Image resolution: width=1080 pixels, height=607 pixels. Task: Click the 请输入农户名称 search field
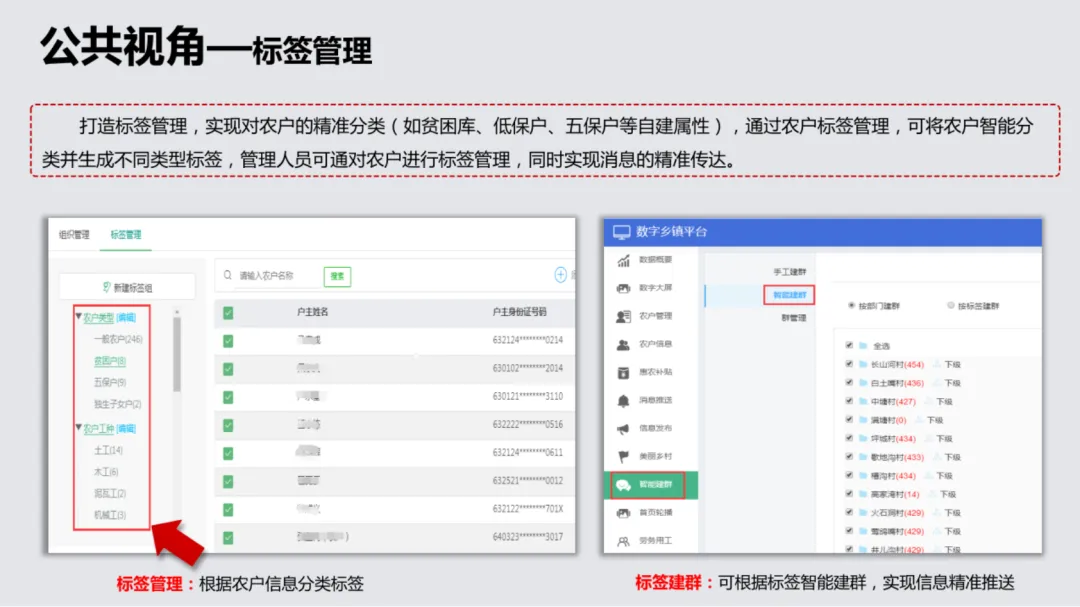[276, 276]
